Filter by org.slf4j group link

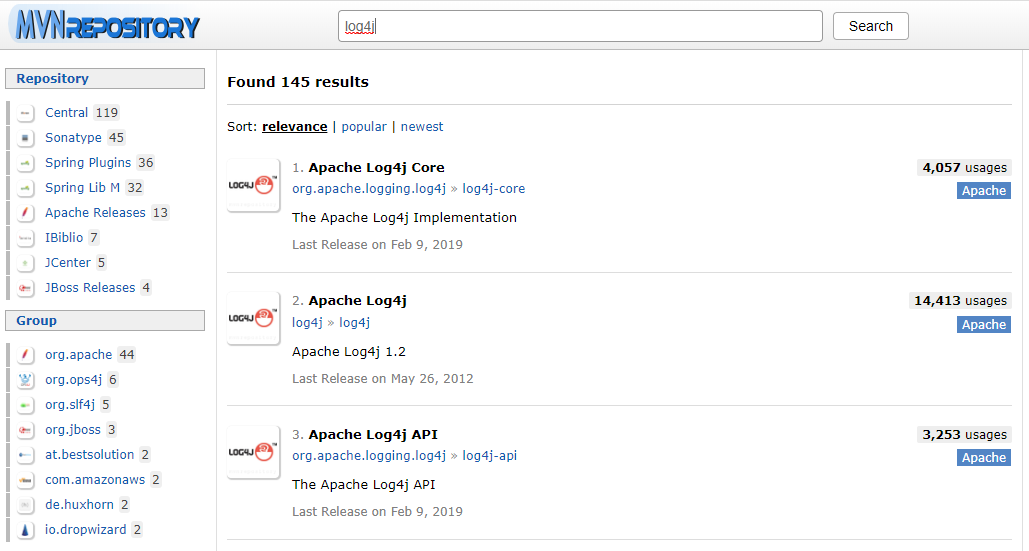tap(70, 405)
